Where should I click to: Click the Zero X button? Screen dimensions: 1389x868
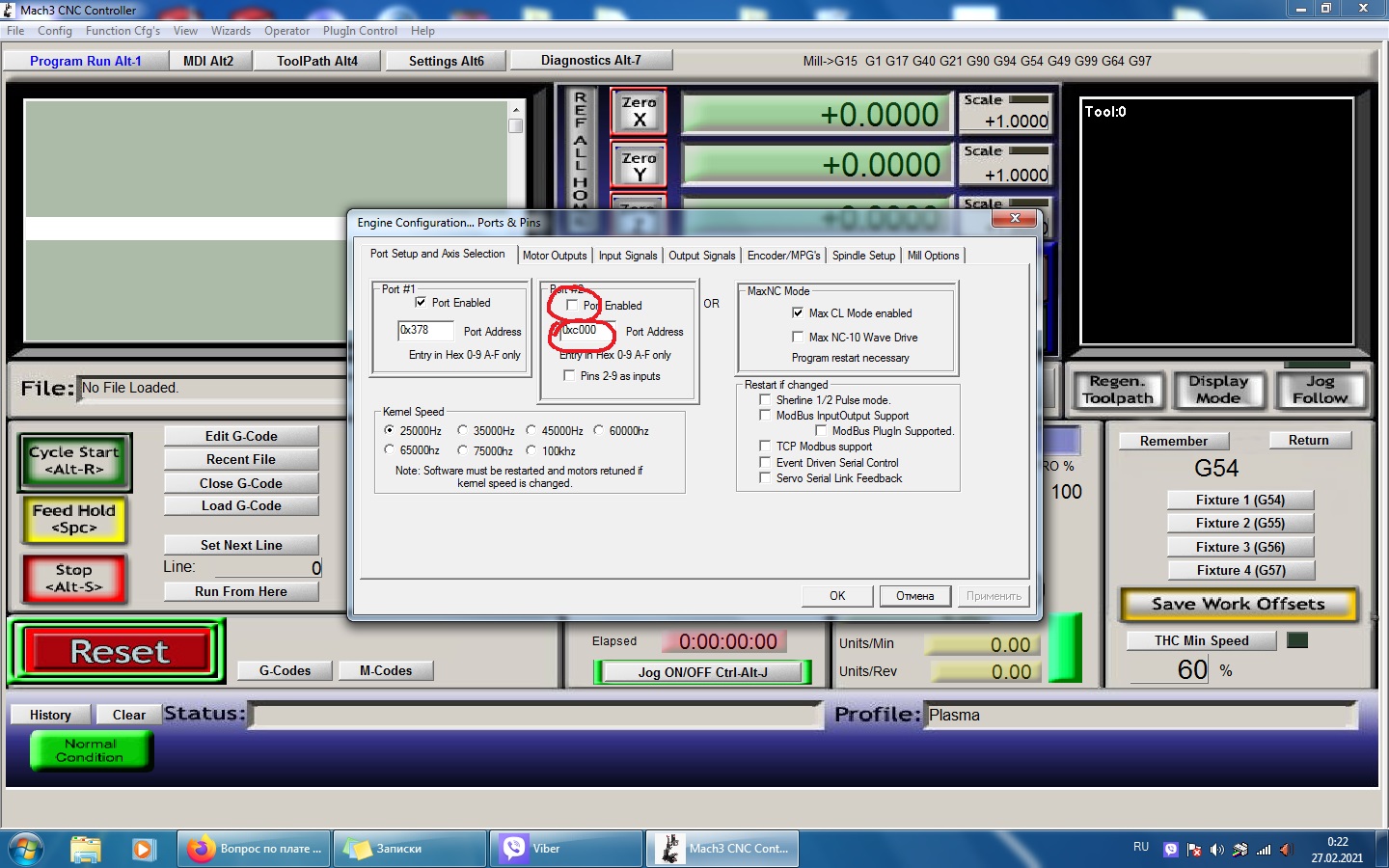(639, 112)
